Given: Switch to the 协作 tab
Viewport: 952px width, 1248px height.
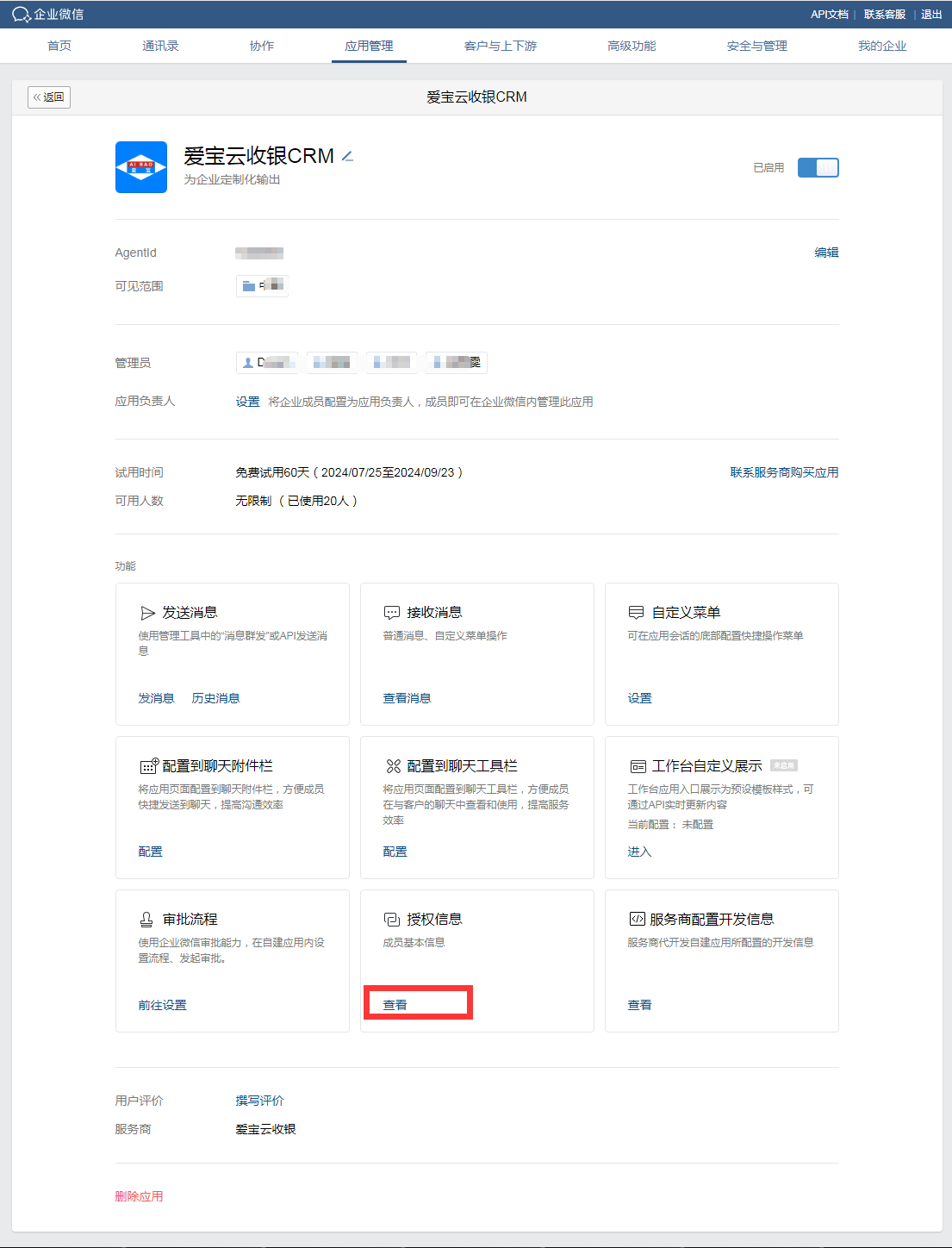Looking at the screenshot, I should click(262, 46).
